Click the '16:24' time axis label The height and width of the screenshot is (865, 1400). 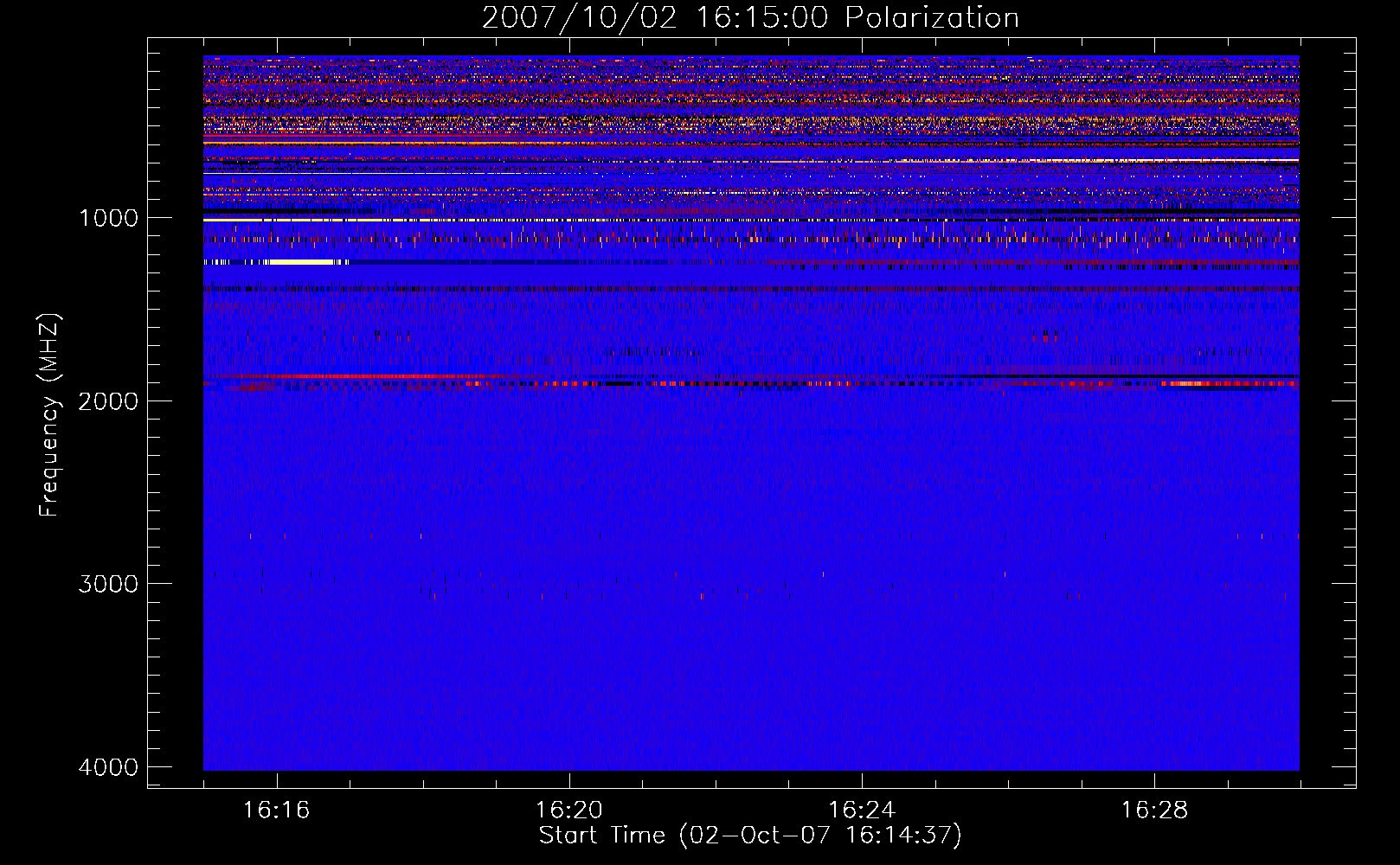(x=862, y=810)
